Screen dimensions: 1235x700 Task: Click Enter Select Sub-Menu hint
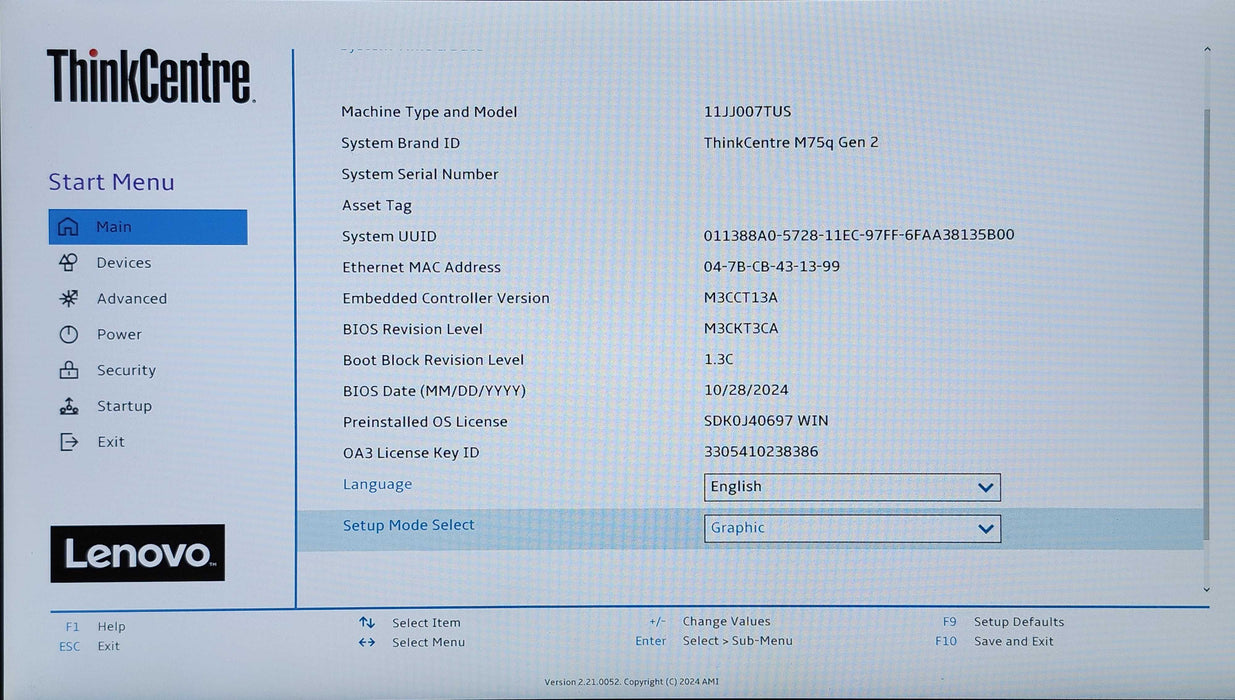(714, 641)
